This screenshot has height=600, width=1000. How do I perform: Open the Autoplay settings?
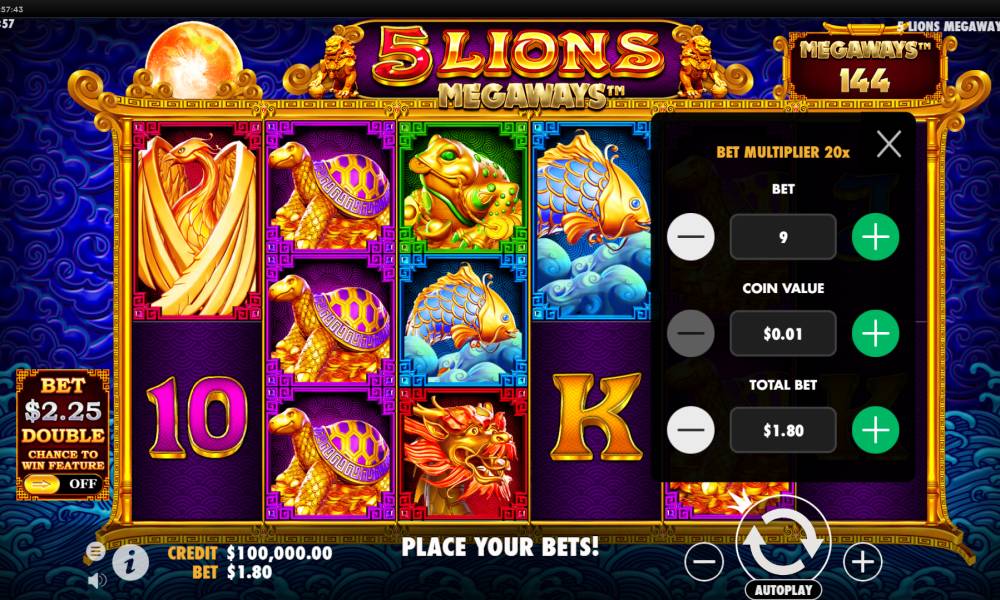click(x=783, y=590)
